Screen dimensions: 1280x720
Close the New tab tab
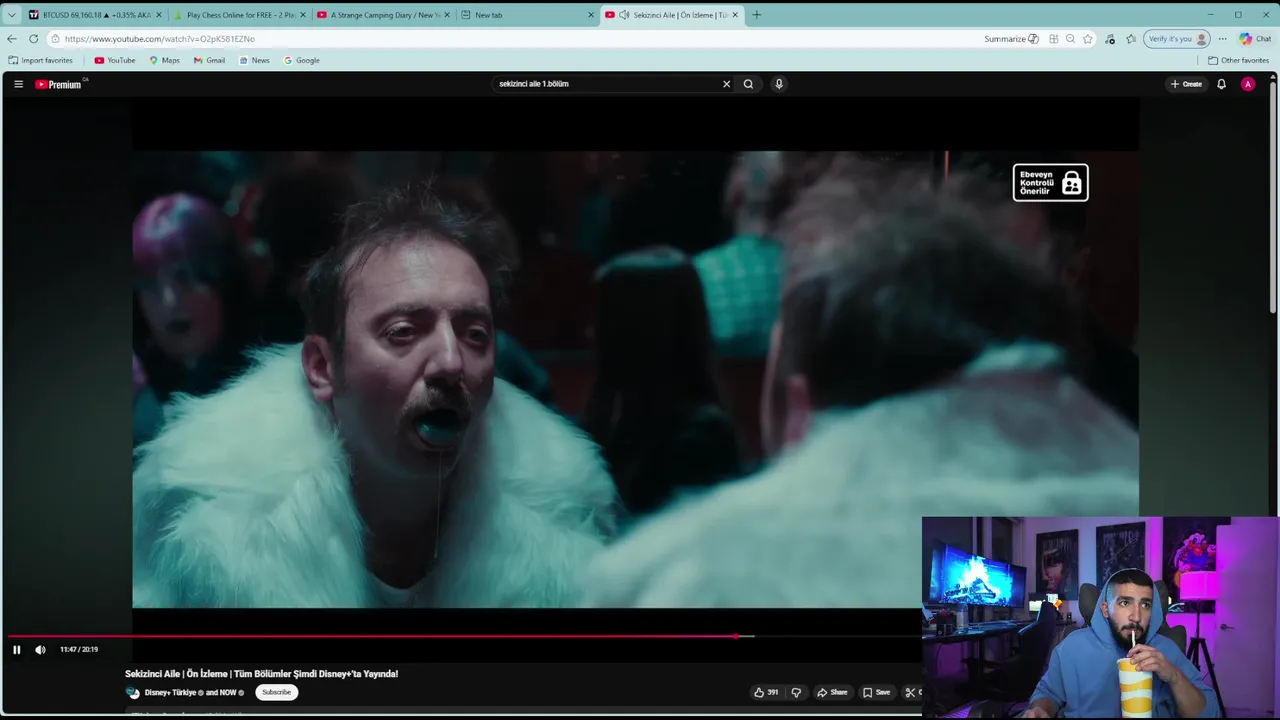[x=591, y=15]
